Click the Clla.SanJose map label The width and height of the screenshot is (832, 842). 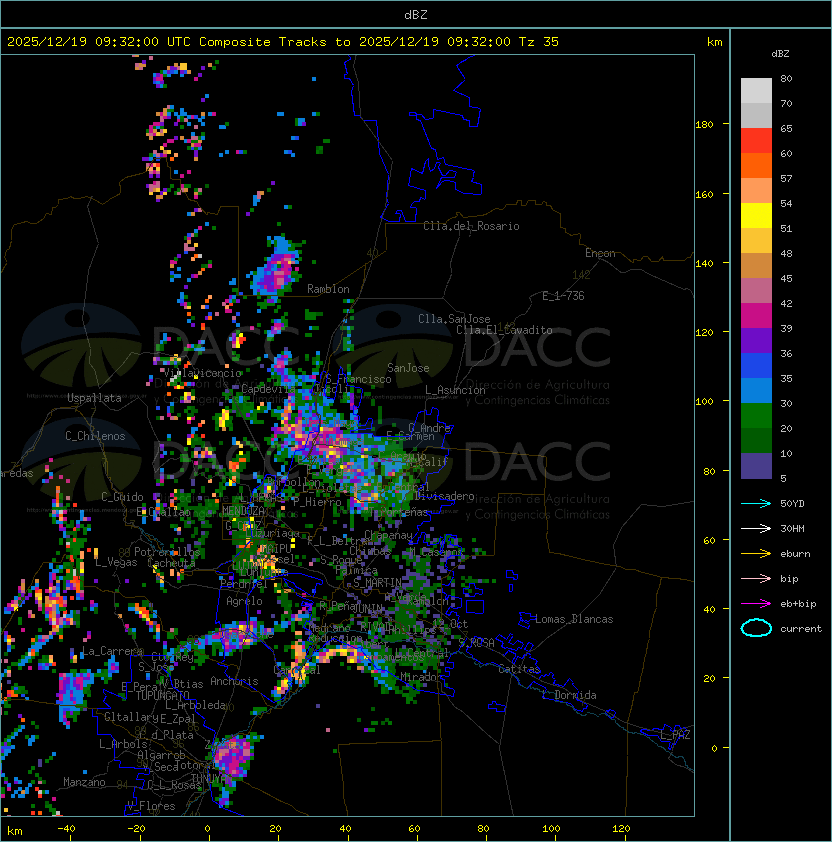tap(454, 319)
